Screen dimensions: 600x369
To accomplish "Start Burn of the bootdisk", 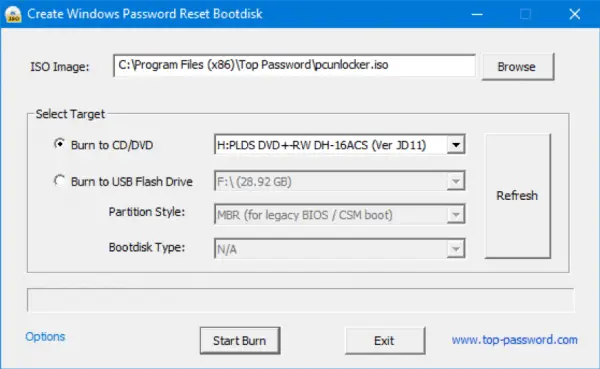I will (x=240, y=340).
